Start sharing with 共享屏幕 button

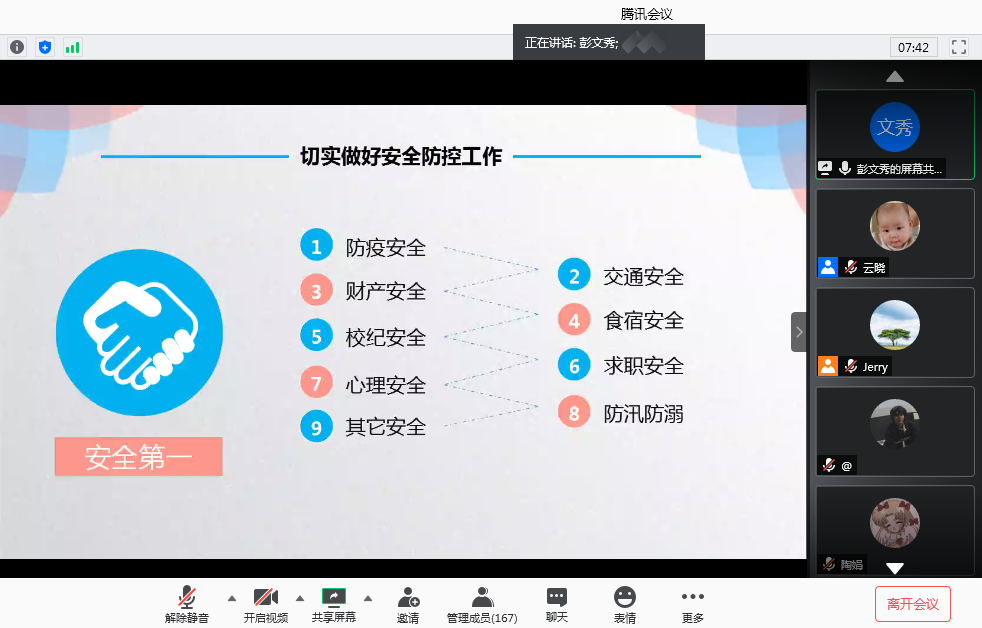[333, 604]
